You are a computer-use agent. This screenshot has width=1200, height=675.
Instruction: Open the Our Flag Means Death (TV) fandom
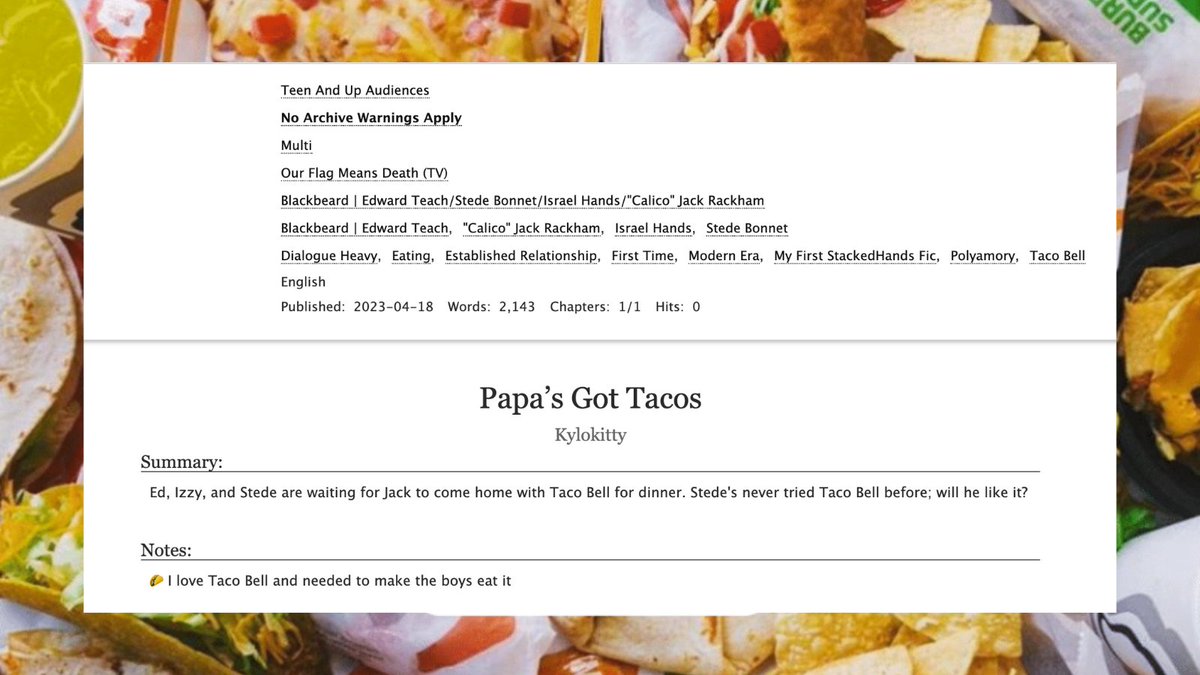pos(364,173)
